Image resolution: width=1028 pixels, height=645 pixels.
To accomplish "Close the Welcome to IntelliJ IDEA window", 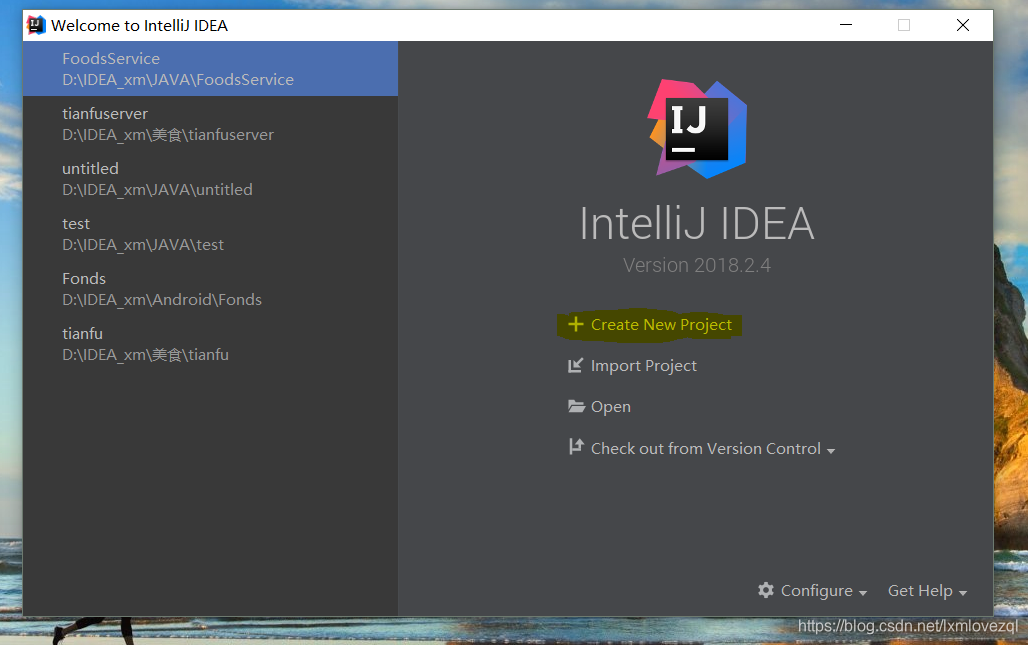I will coord(962,25).
